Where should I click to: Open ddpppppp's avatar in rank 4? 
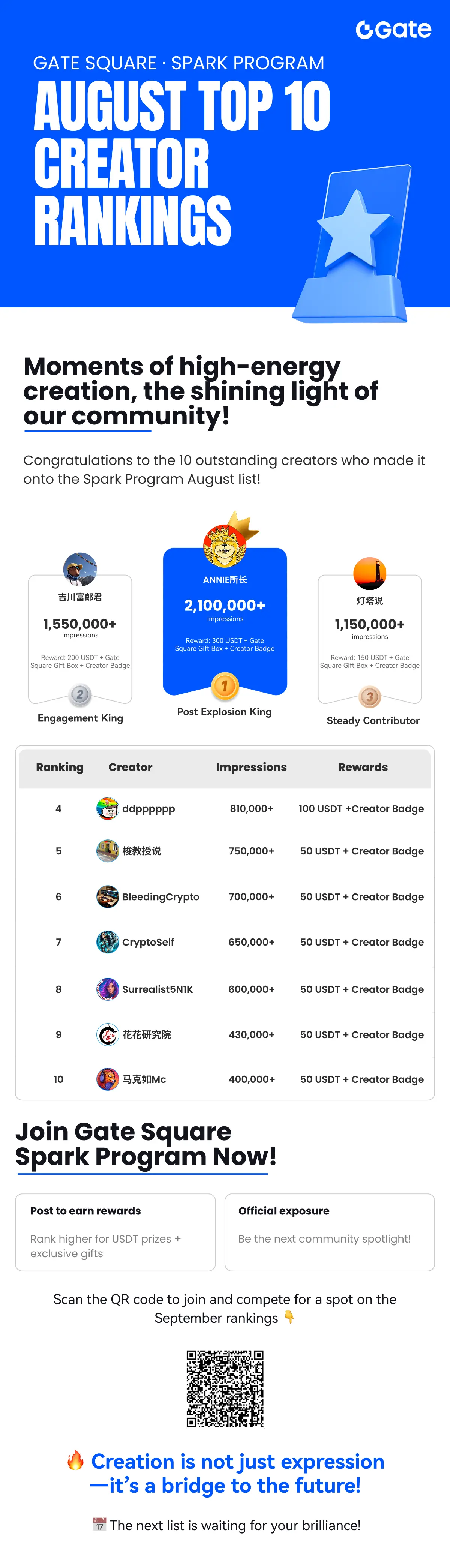[108, 808]
